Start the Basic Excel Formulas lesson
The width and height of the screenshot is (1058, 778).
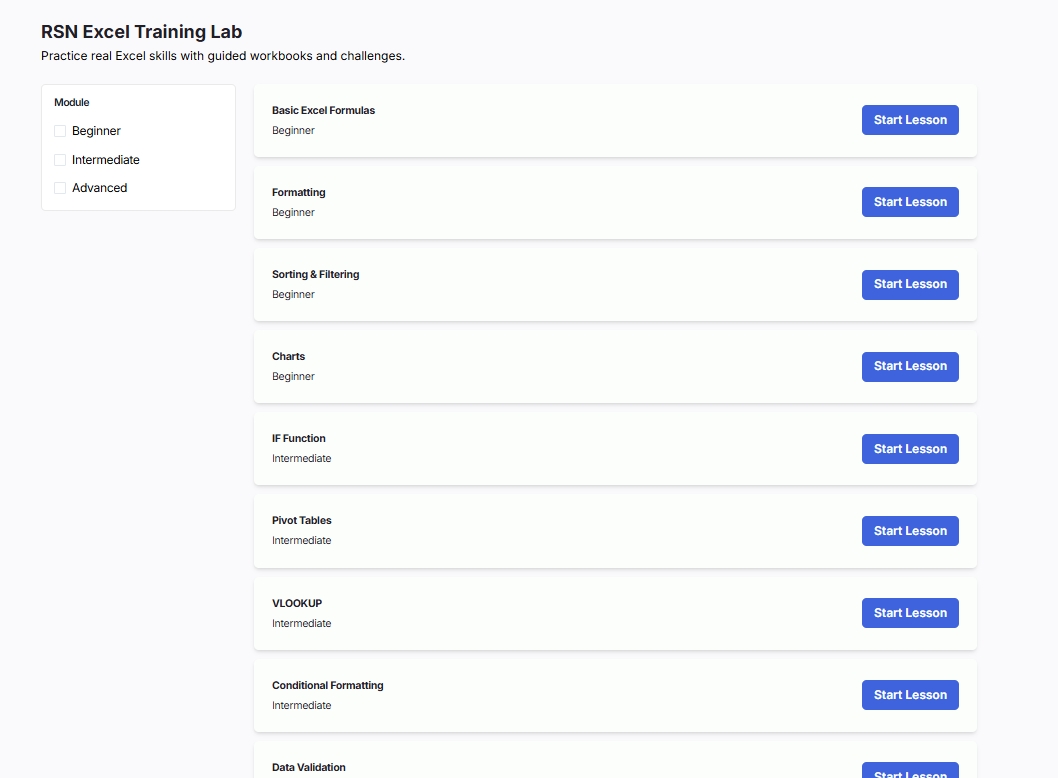click(910, 120)
